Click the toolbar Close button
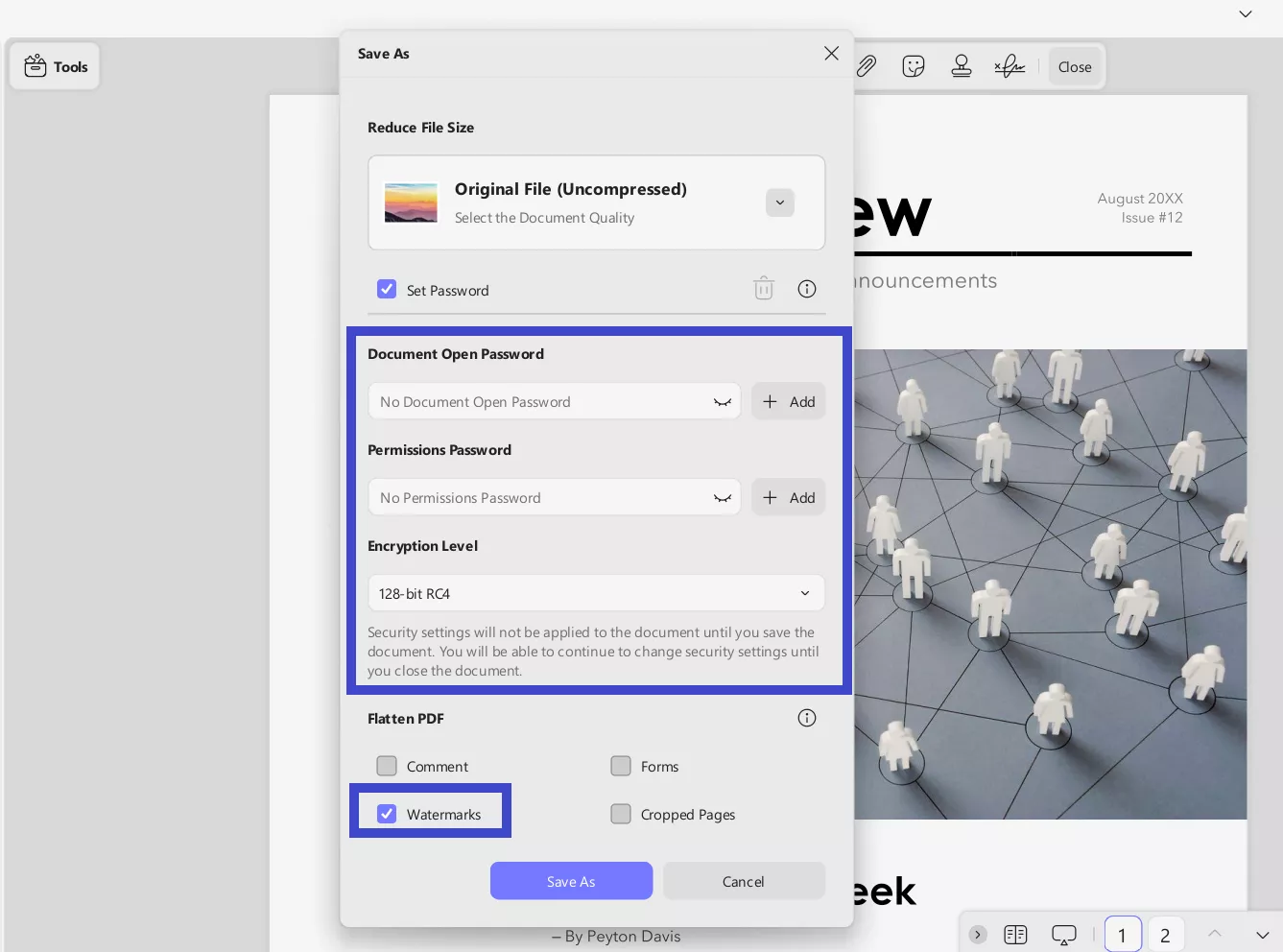Screen dimensions: 1283x952 [x=1075, y=66]
